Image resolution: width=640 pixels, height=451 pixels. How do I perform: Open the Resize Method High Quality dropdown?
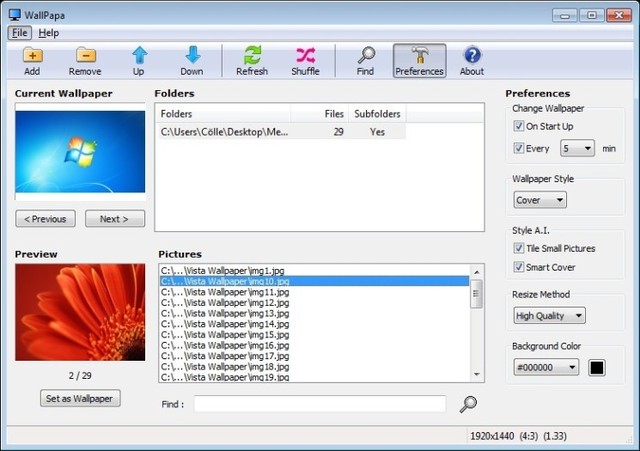(549, 315)
